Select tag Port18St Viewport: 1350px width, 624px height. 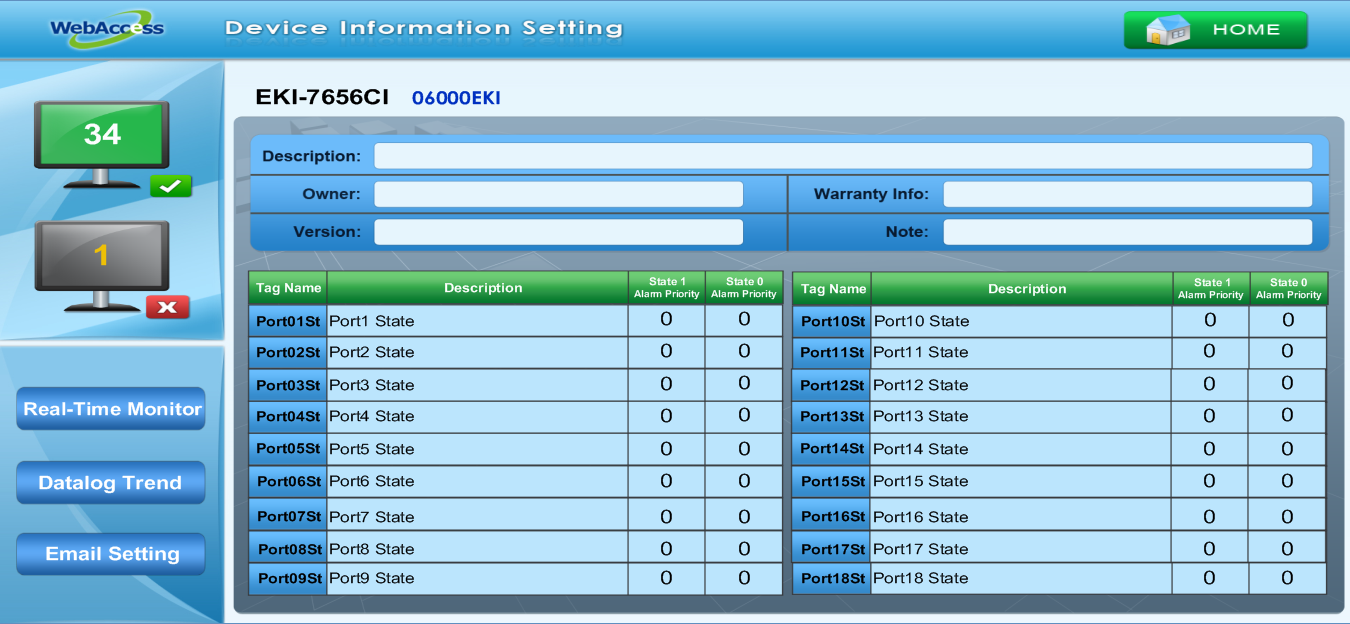832,578
